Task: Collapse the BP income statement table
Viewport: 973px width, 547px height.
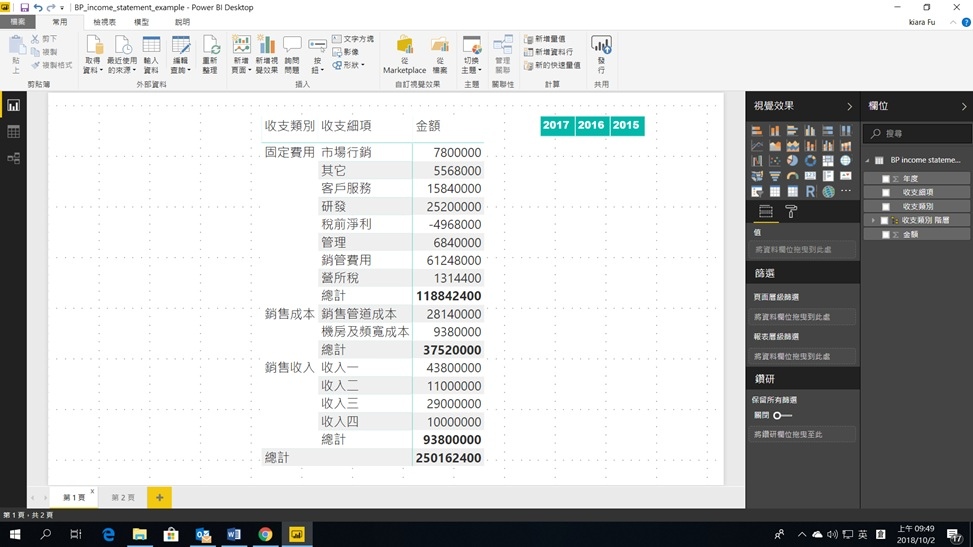Action: point(868,160)
